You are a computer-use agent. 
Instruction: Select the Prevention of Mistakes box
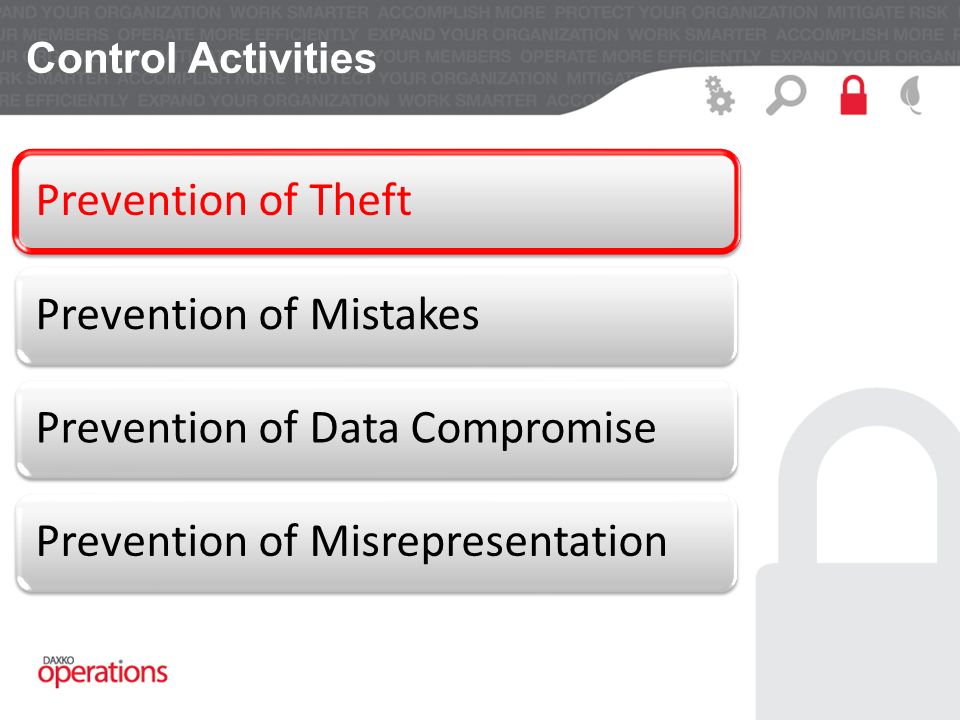click(x=377, y=317)
